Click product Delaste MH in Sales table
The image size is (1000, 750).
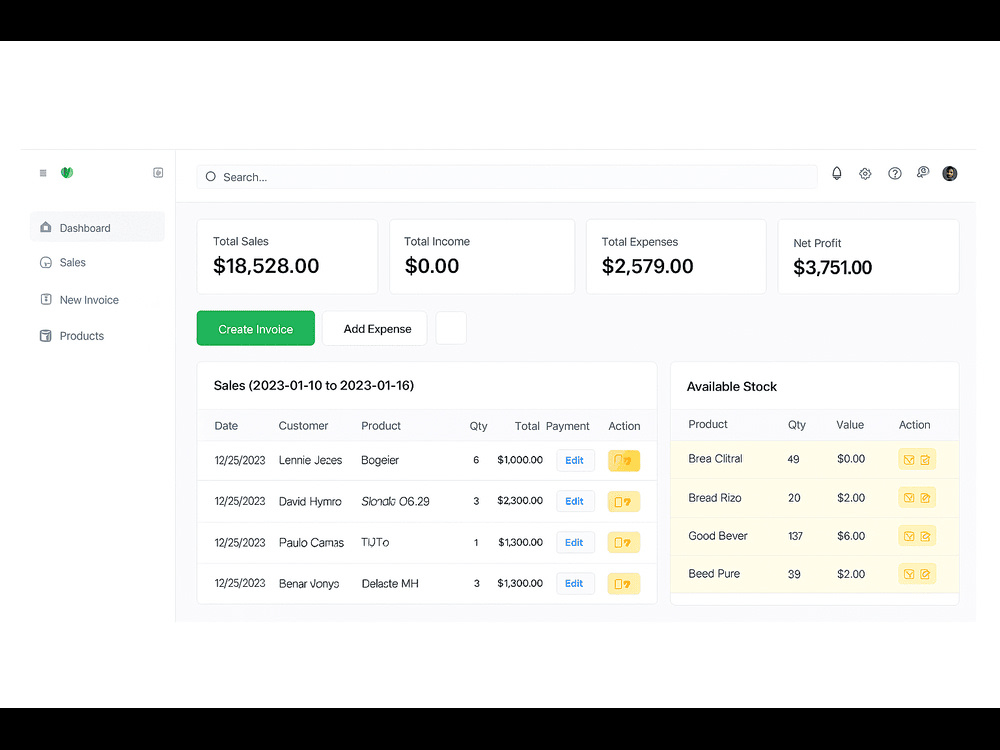click(390, 584)
